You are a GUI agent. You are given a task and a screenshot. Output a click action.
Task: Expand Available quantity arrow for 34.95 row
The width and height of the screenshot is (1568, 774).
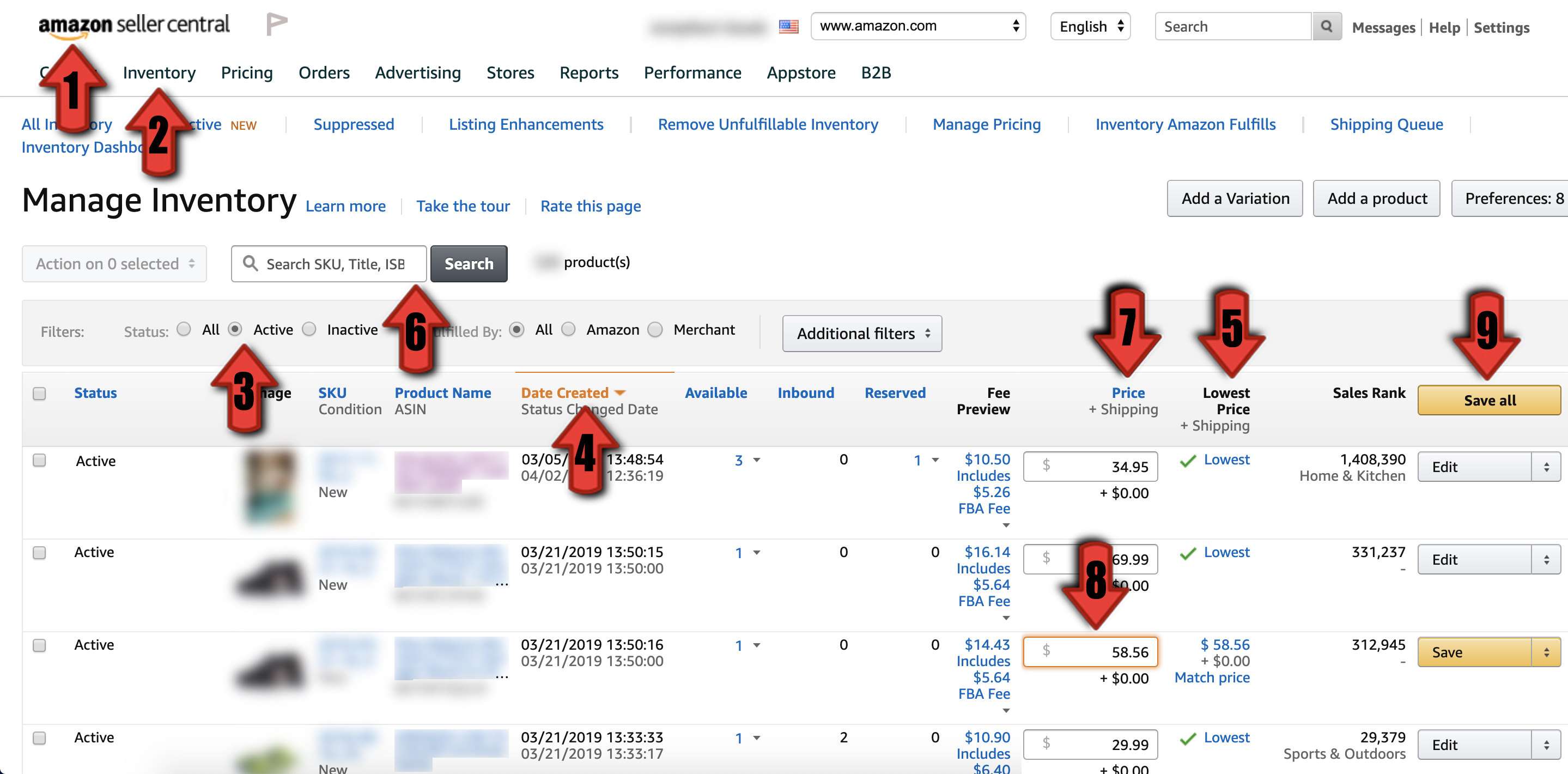(x=757, y=461)
